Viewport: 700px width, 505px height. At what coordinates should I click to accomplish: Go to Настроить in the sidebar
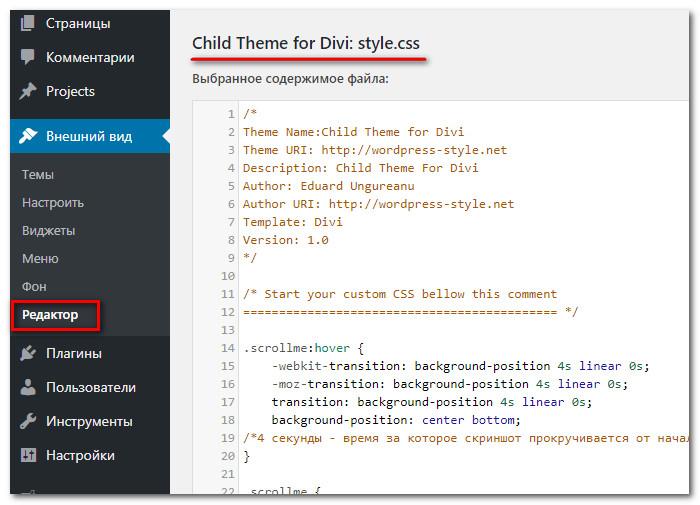(x=53, y=202)
